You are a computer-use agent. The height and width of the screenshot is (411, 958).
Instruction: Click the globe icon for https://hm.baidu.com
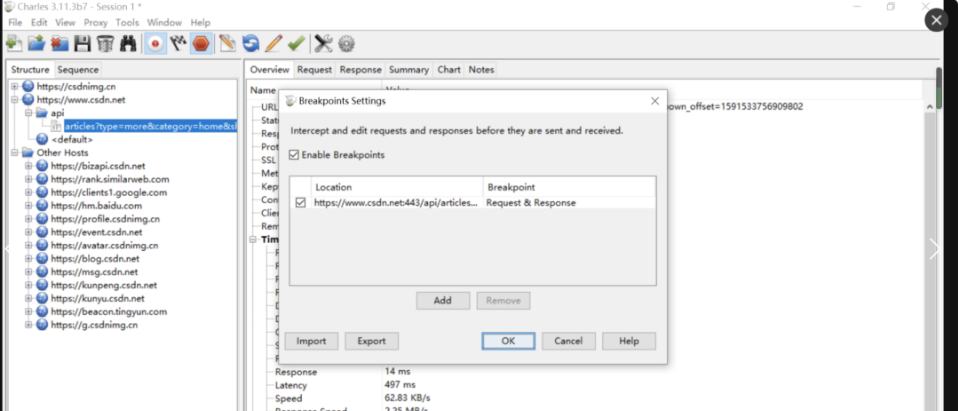[42, 206]
